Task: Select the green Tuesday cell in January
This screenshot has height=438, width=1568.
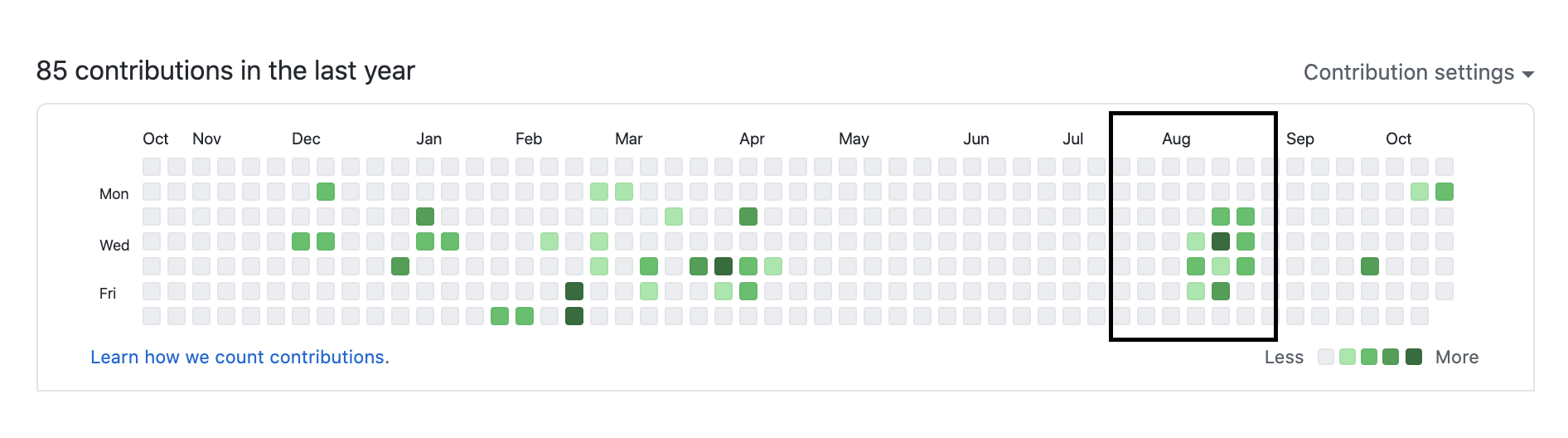Action: point(425,217)
